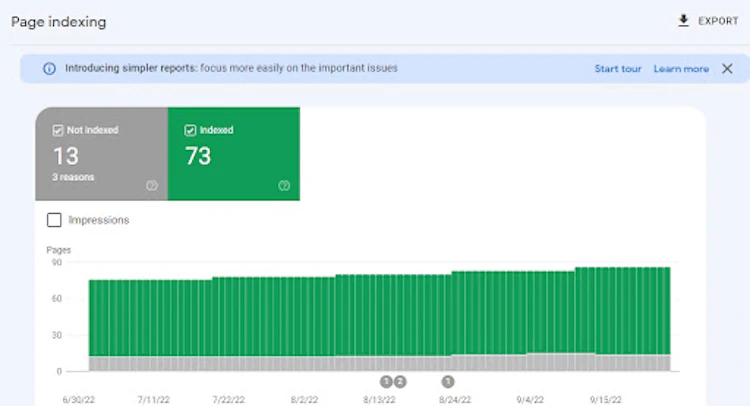Click the 90 y-axis value
This screenshot has width=750, height=406.
tap(57, 262)
